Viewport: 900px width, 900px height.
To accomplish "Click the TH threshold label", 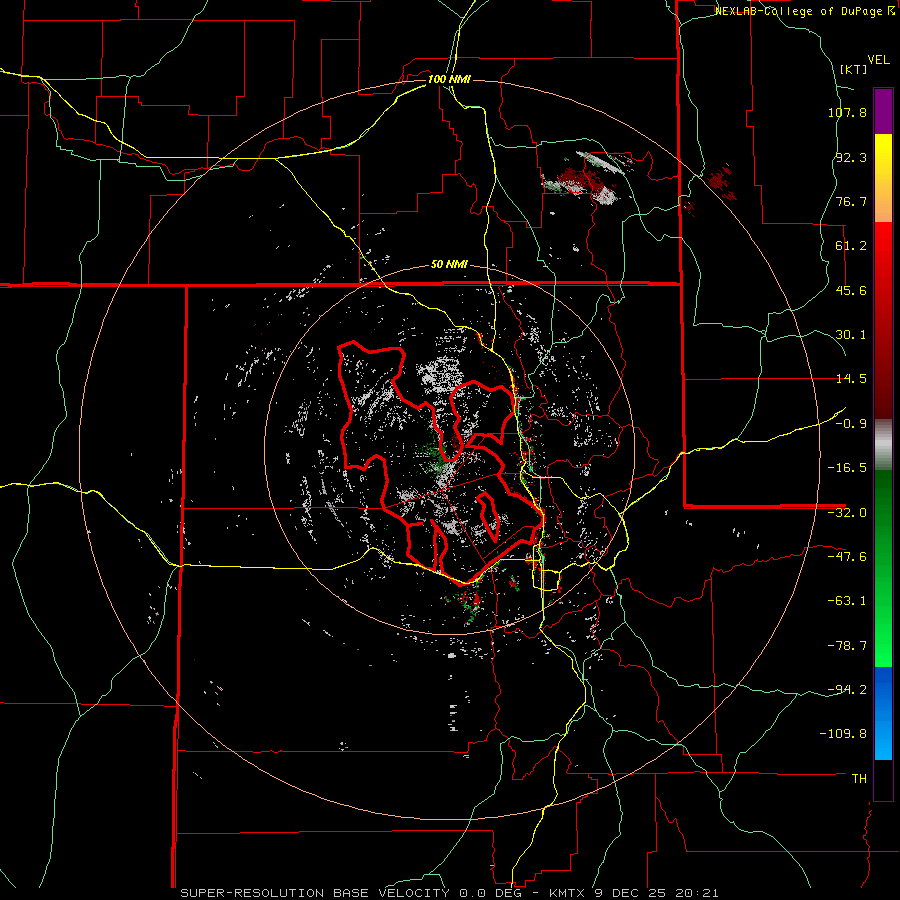I will 859,778.
